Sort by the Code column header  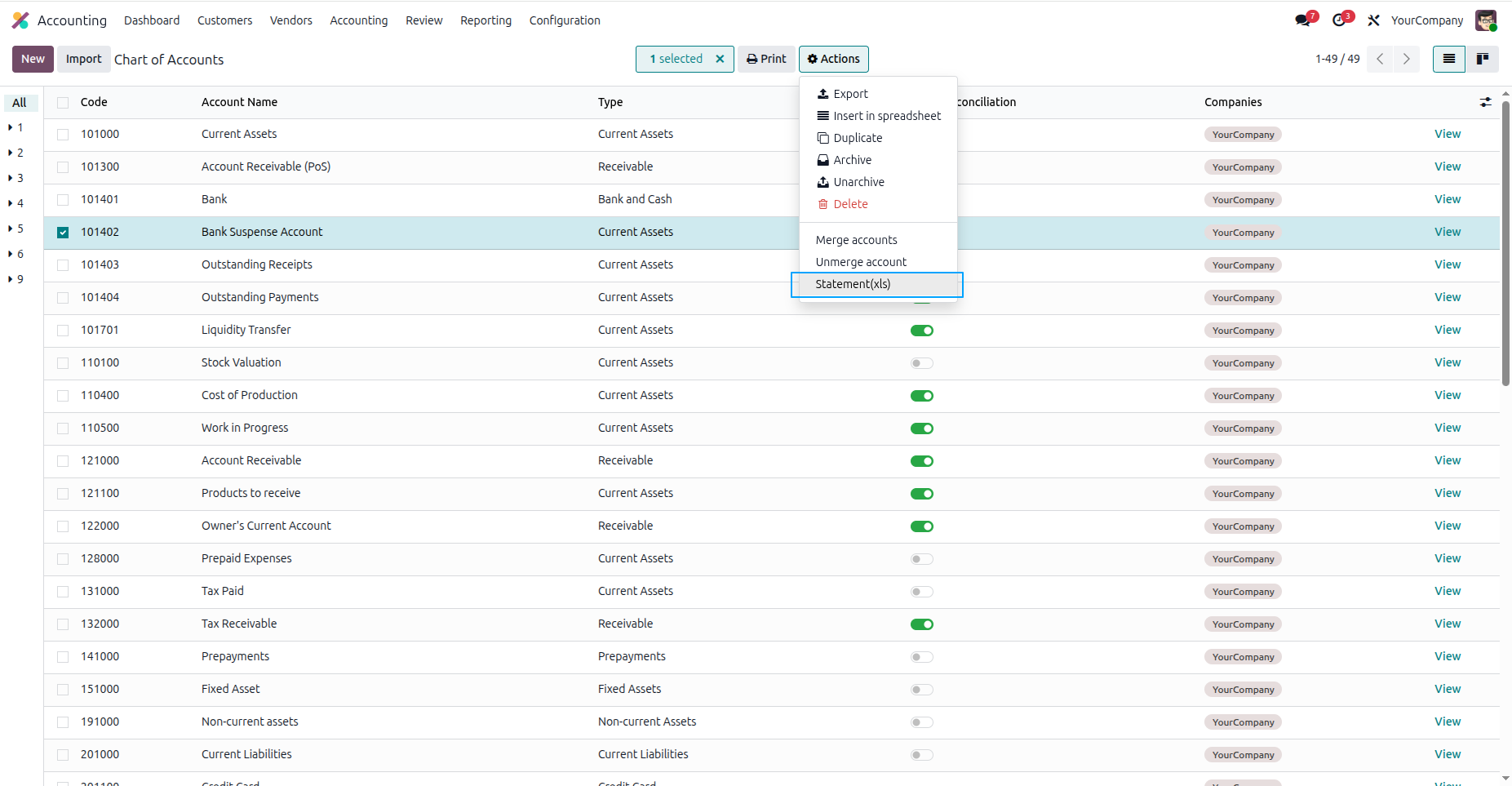(94, 102)
